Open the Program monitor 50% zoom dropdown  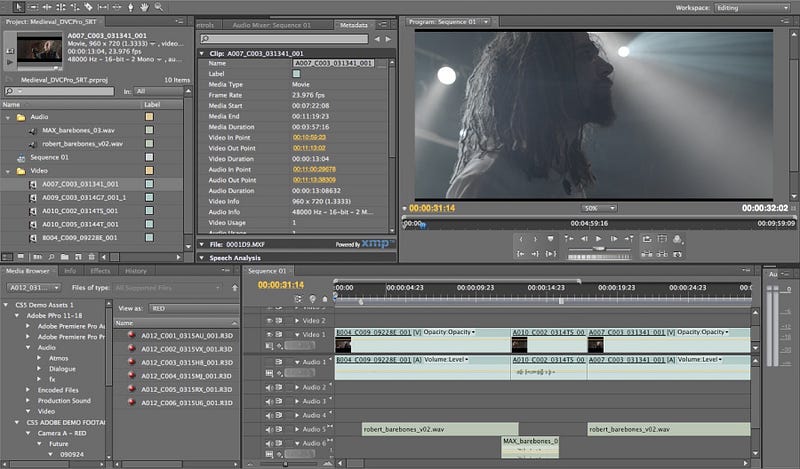click(x=598, y=208)
